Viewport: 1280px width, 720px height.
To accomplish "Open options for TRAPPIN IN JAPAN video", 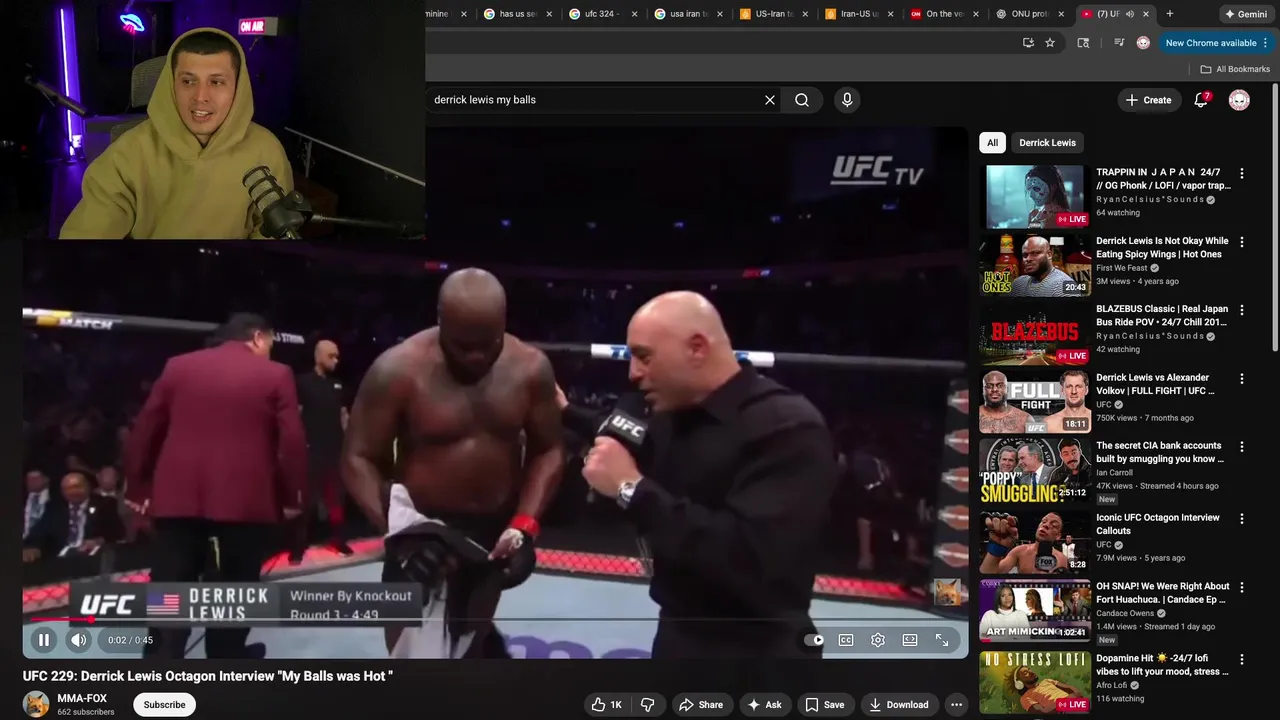I will tap(1242, 174).
